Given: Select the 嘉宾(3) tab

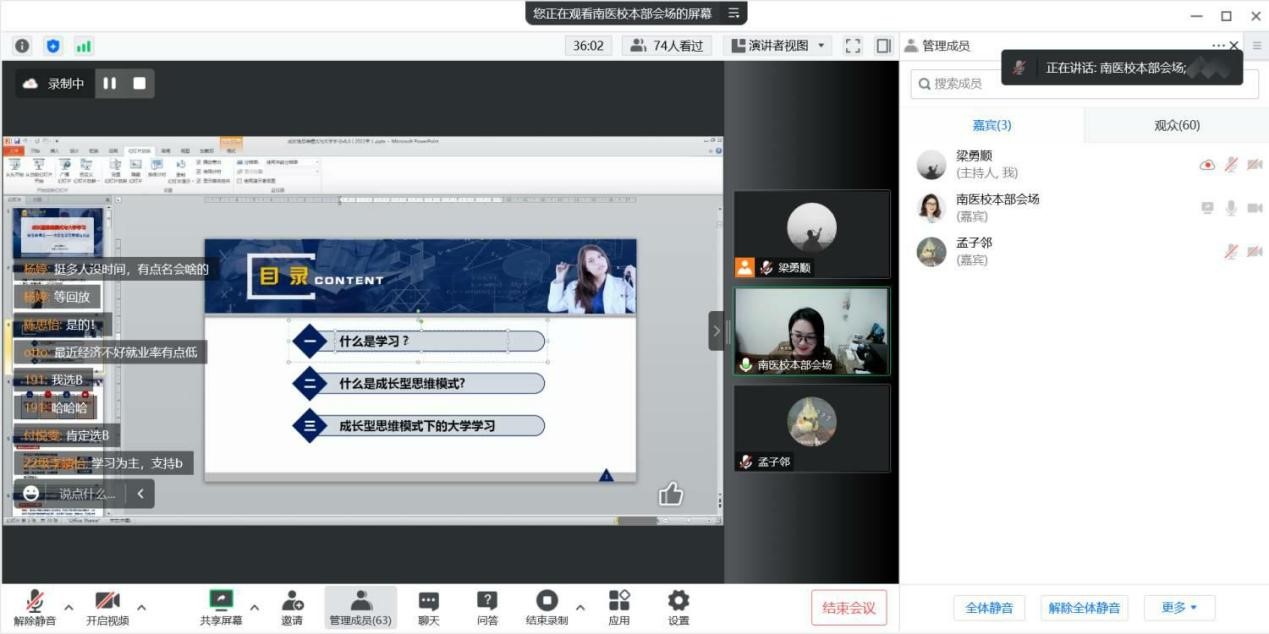Looking at the screenshot, I should click(992, 125).
